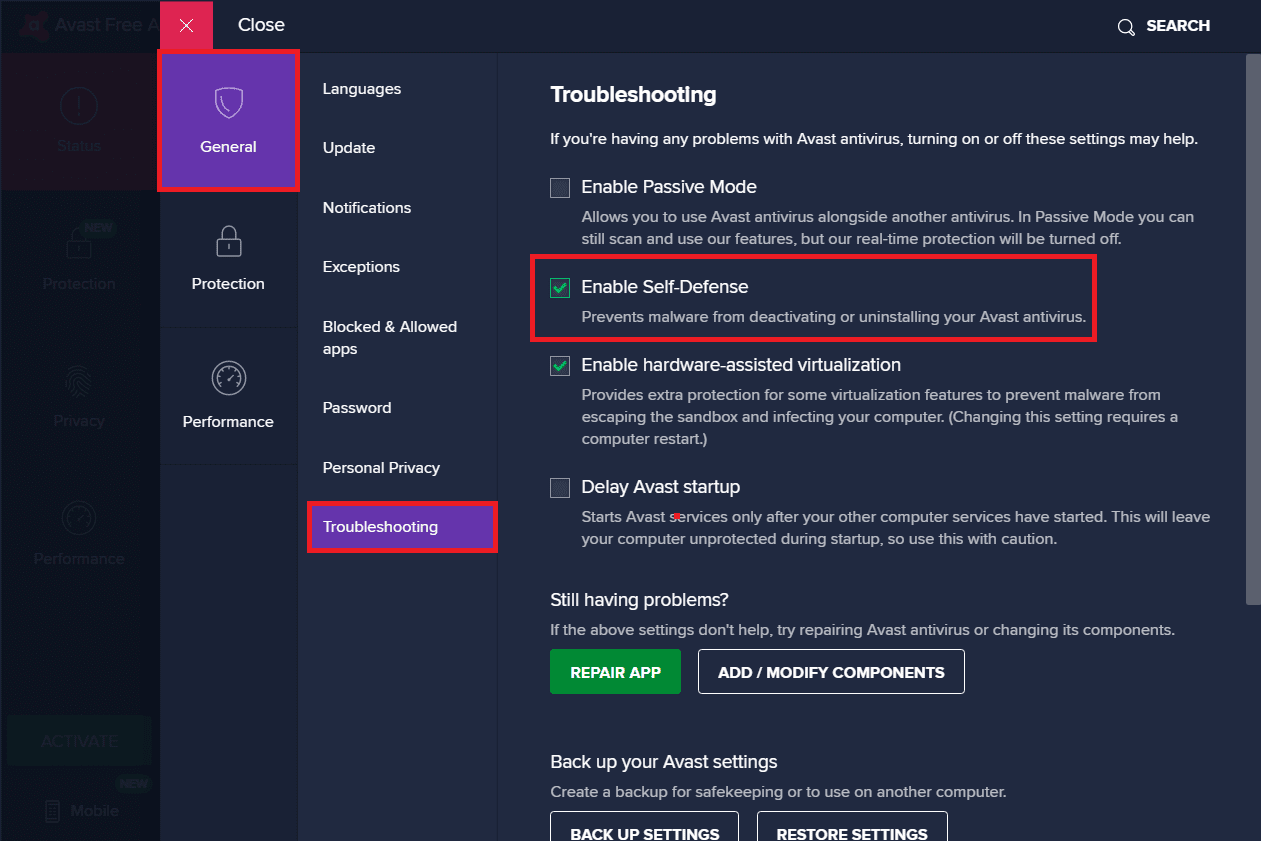Open the Protection lock icon section
Viewport: 1261px width, 841px height.
coord(228,241)
